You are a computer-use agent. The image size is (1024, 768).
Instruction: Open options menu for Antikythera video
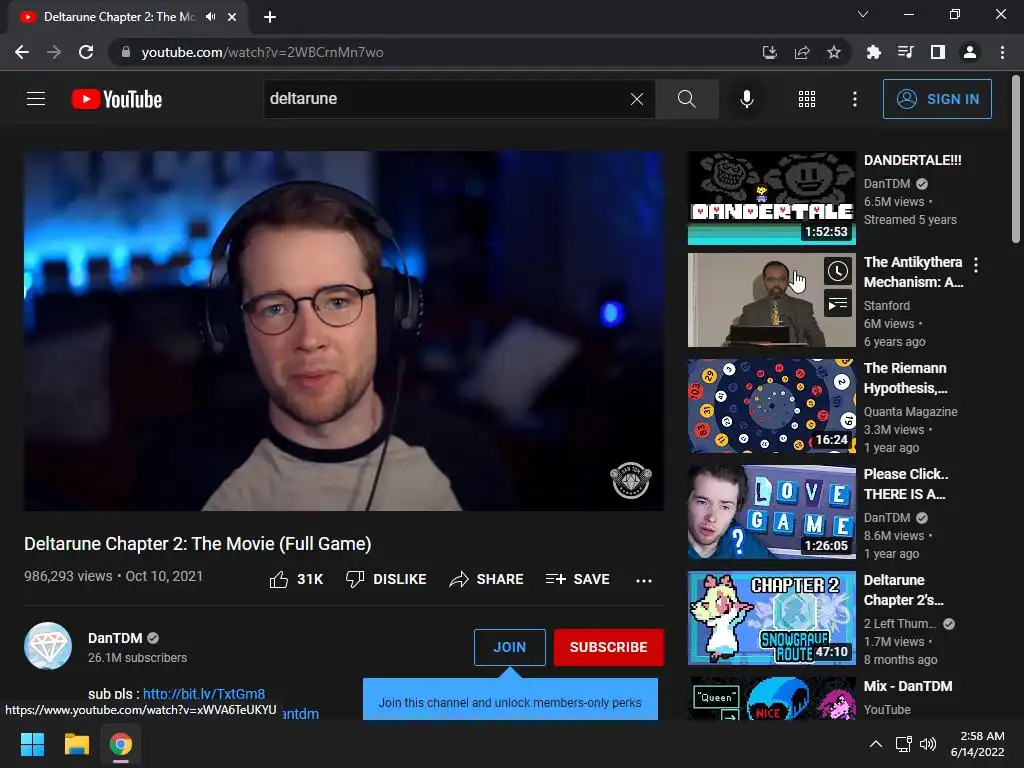coord(976,265)
